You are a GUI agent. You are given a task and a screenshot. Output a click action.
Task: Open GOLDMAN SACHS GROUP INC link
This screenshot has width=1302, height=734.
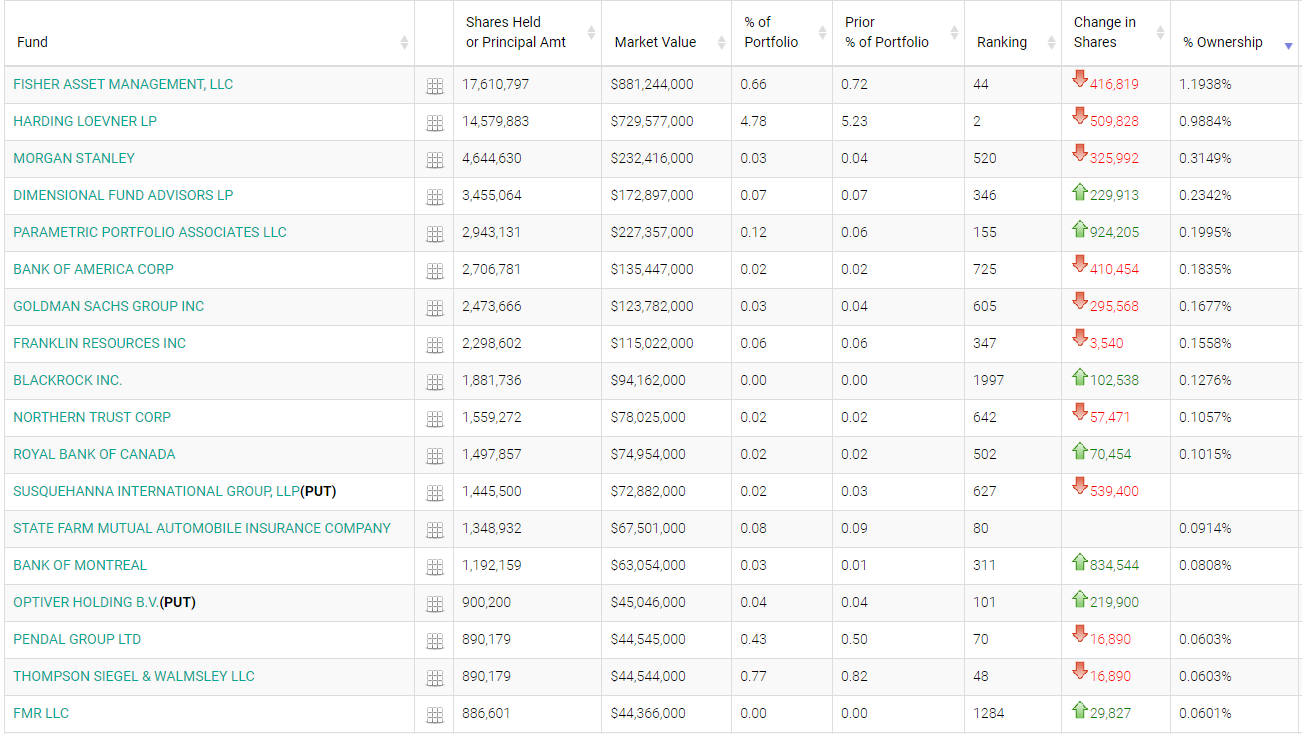pyautogui.click(x=108, y=306)
